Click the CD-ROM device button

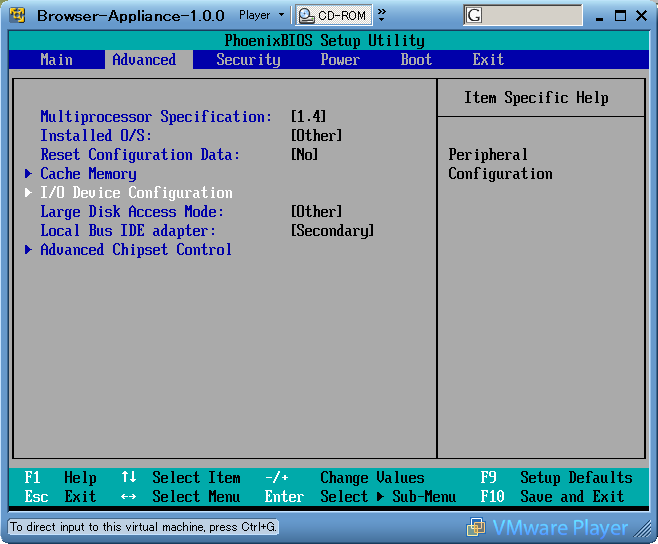(333, 16)
